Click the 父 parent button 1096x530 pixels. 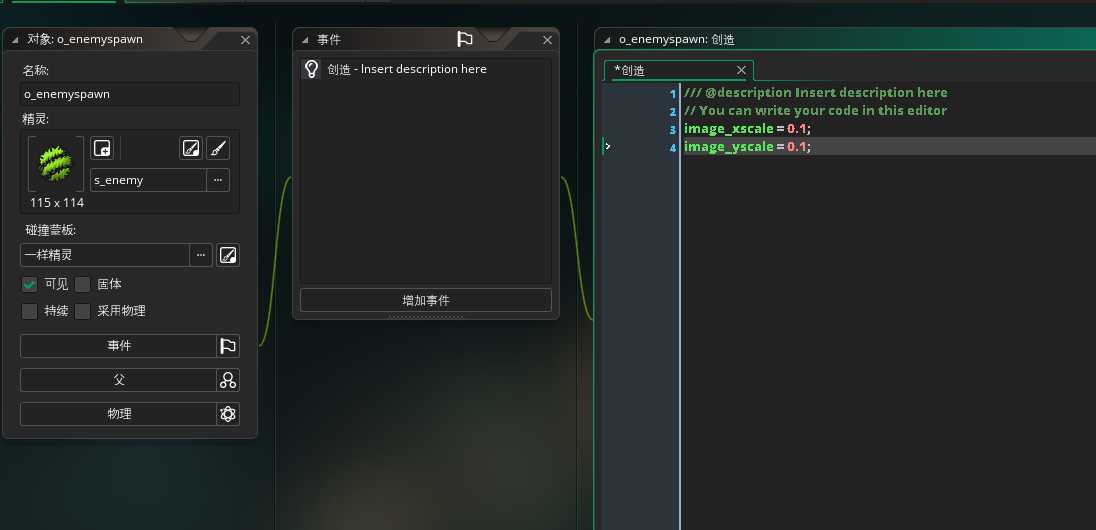(119, 380)
